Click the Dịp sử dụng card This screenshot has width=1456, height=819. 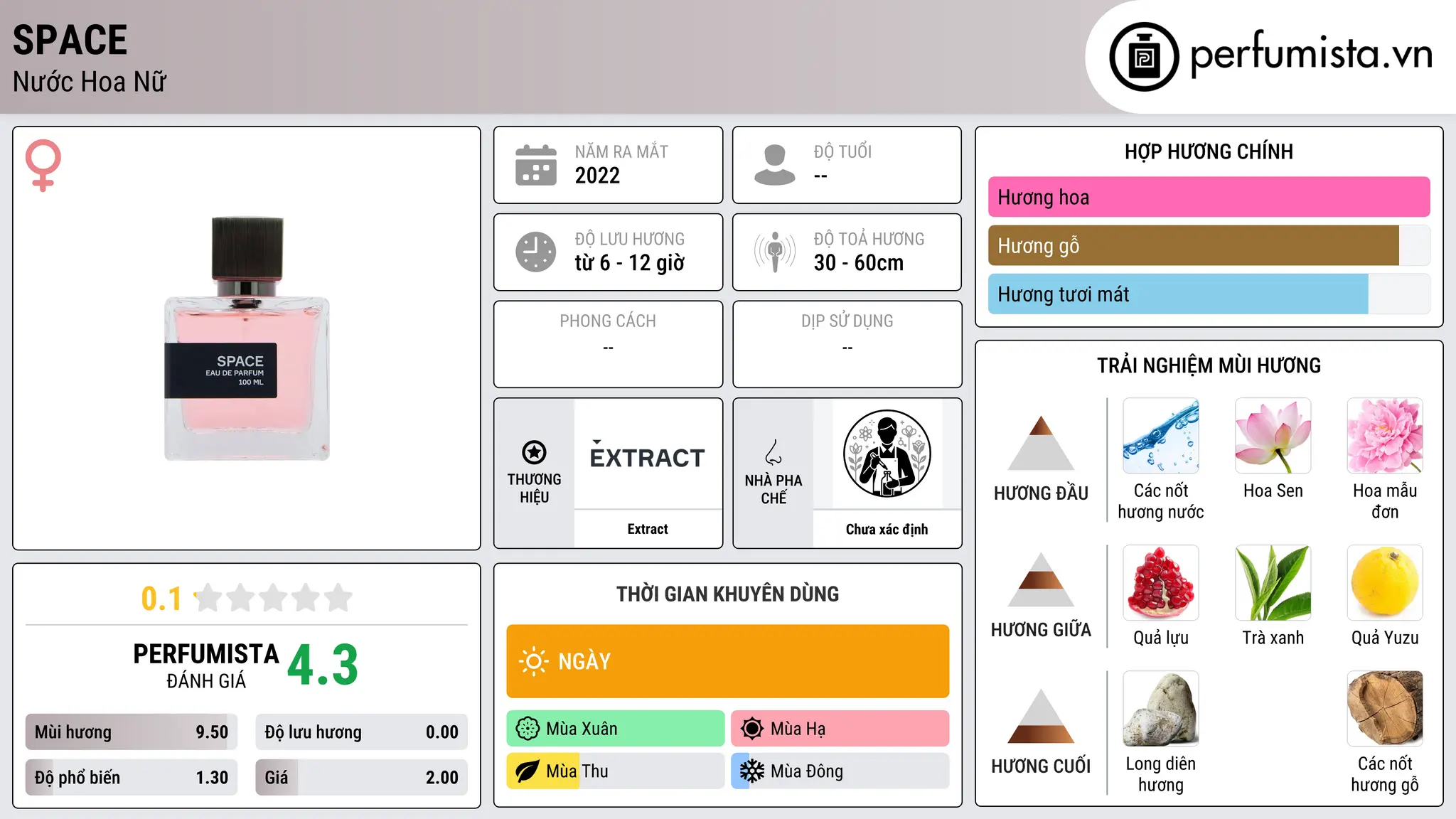847,344
